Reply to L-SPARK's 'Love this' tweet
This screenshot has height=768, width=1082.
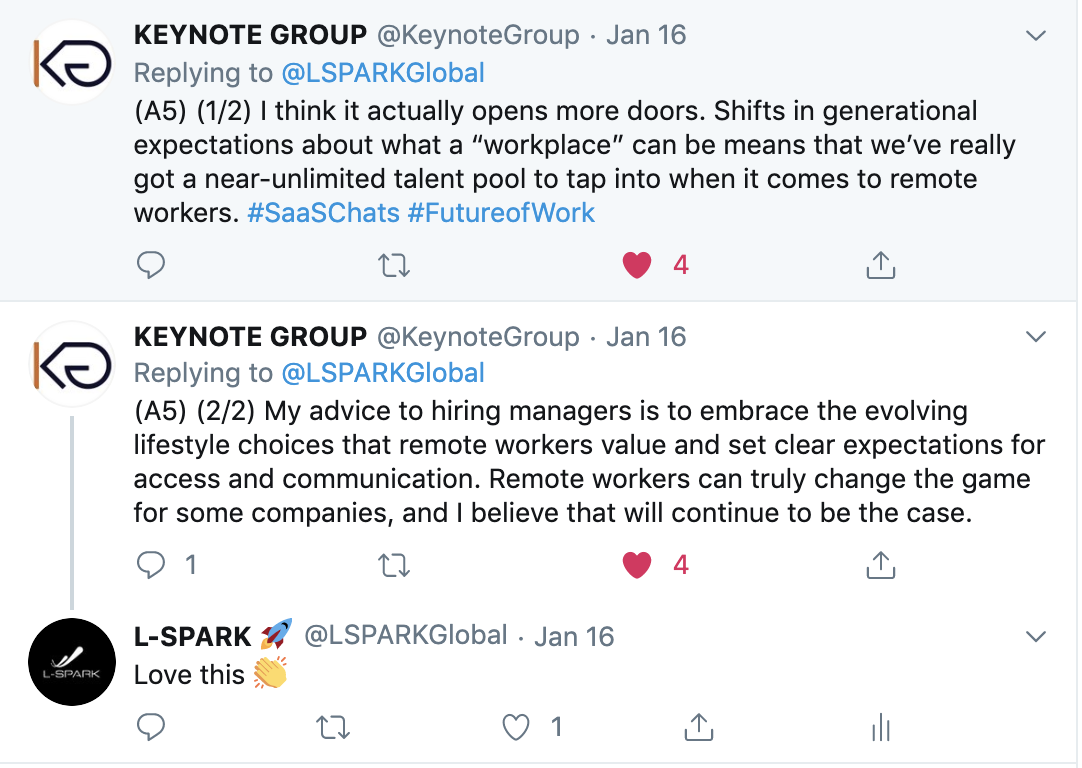tap(150, 727)
